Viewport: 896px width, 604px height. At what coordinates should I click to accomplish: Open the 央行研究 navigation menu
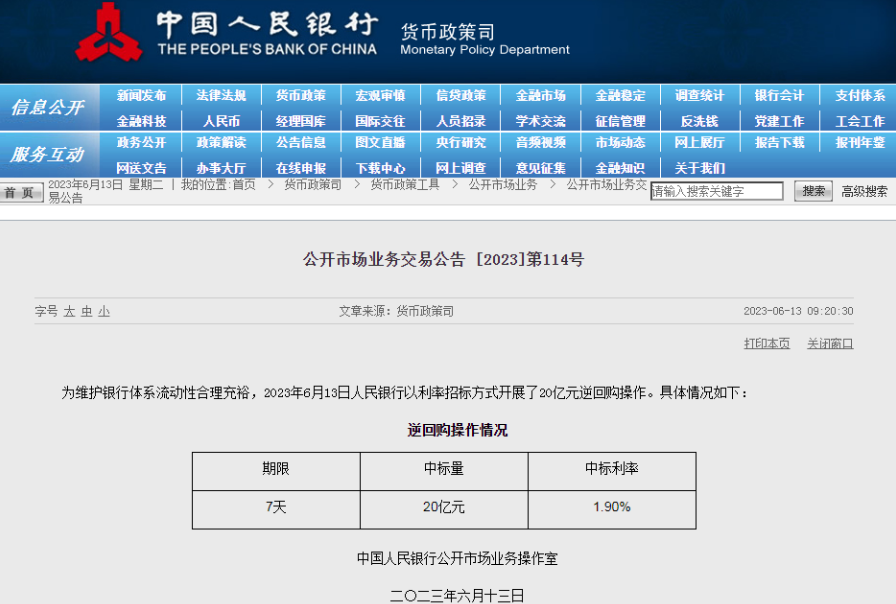click(460, 144)
